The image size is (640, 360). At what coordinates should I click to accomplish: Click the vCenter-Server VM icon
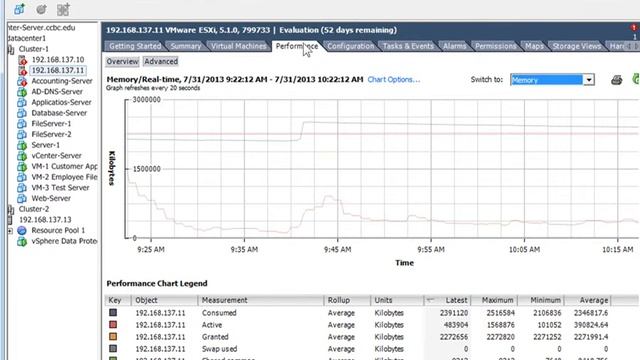[x=22, y=156]
